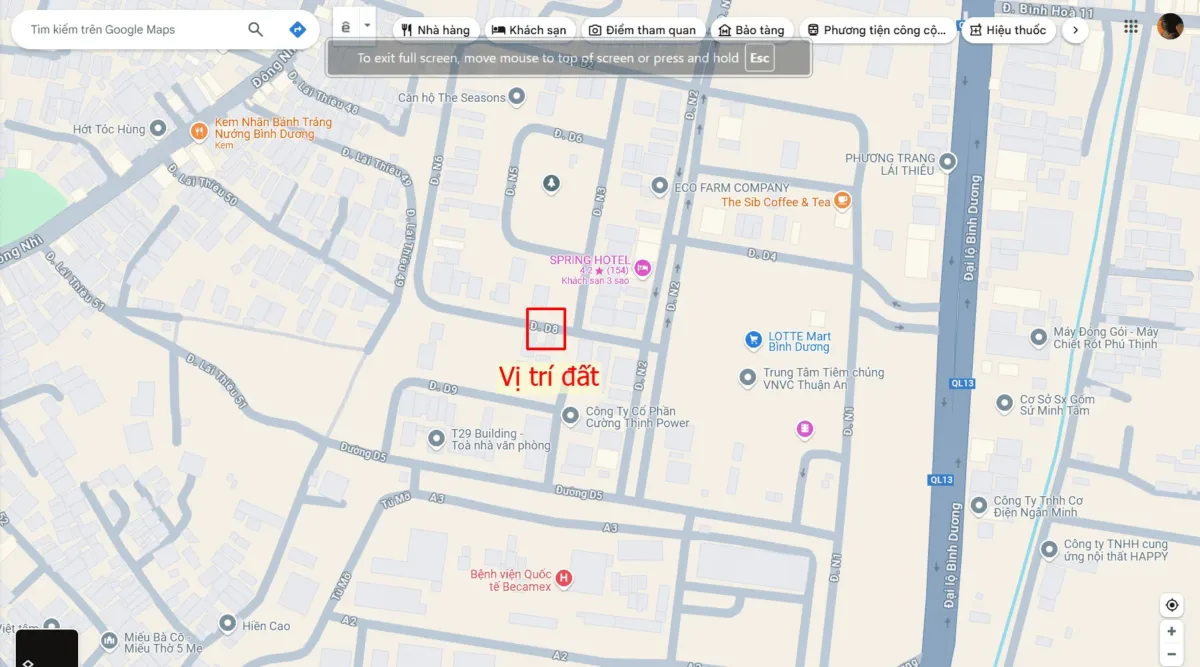The width and height of the screenshot is (1200, 667).
Task: Toggle the Phương tiện công cộng filter
Action: tap(877, 30)
